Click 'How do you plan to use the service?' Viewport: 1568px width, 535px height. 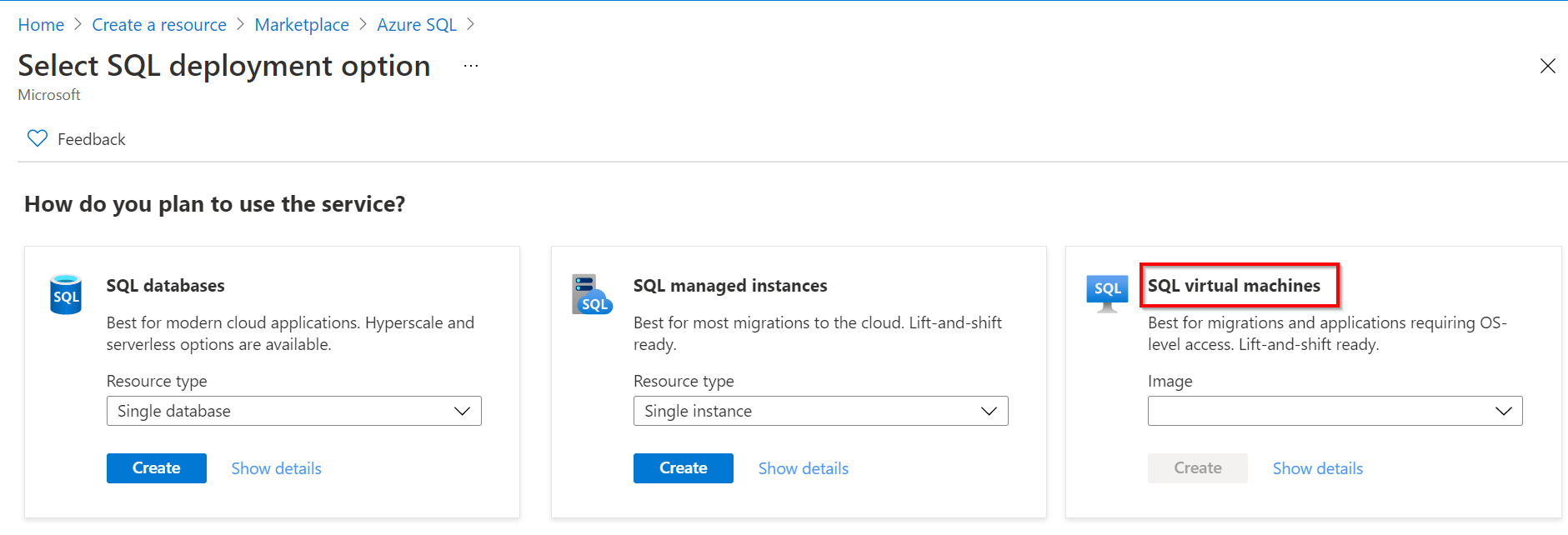coord(215,204)
